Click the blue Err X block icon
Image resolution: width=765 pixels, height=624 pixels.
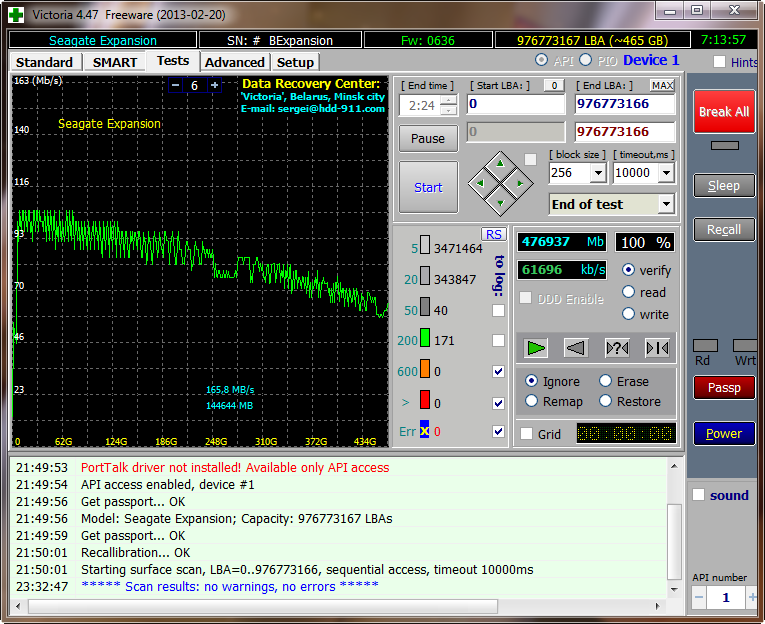pyautogui.click(x=424, y=431)
